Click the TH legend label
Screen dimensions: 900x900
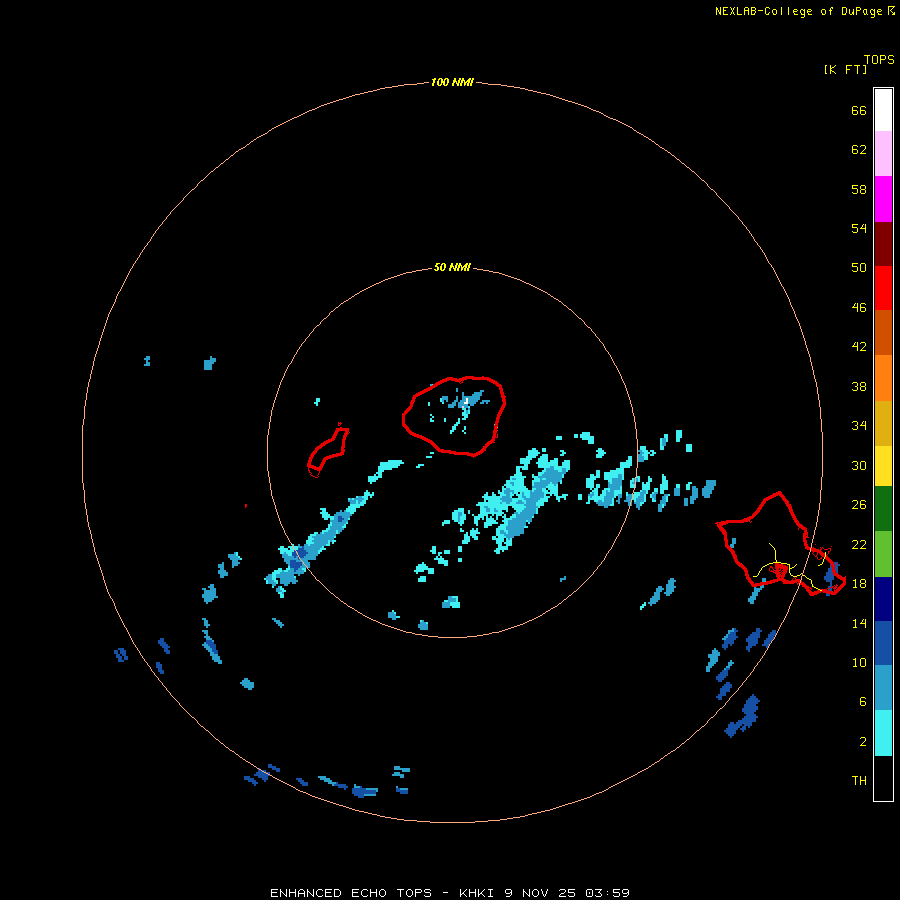click(x=859, y=780)
